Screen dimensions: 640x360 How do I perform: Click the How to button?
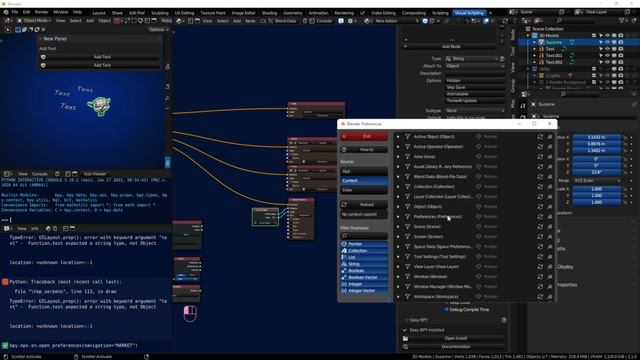[364, 150]
